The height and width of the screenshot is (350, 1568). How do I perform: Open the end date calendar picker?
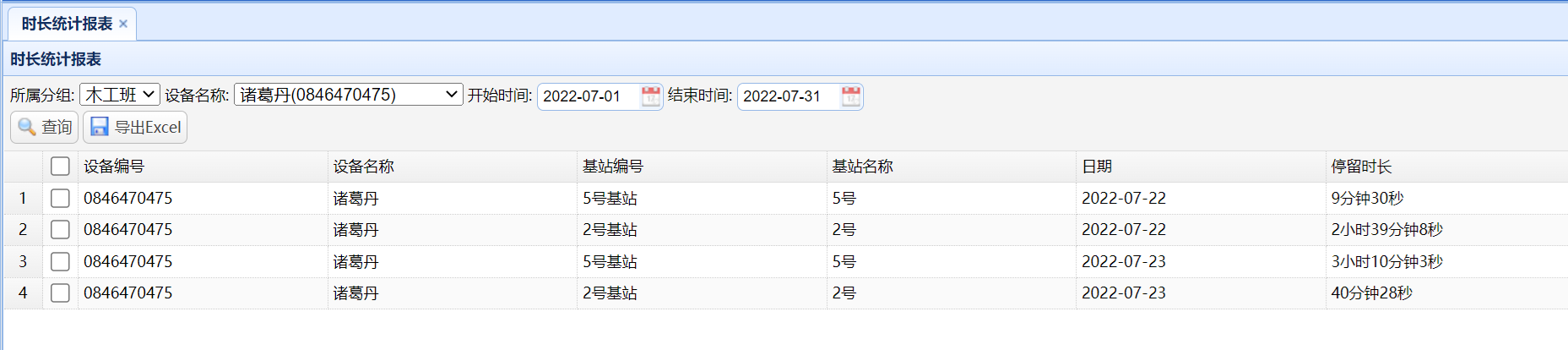[850, 96]
